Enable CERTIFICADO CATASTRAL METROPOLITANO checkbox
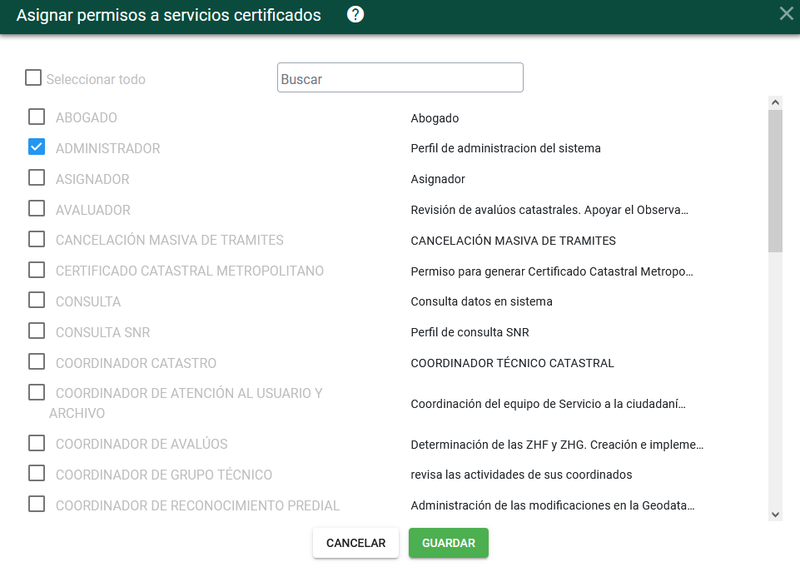 [37, 270]
